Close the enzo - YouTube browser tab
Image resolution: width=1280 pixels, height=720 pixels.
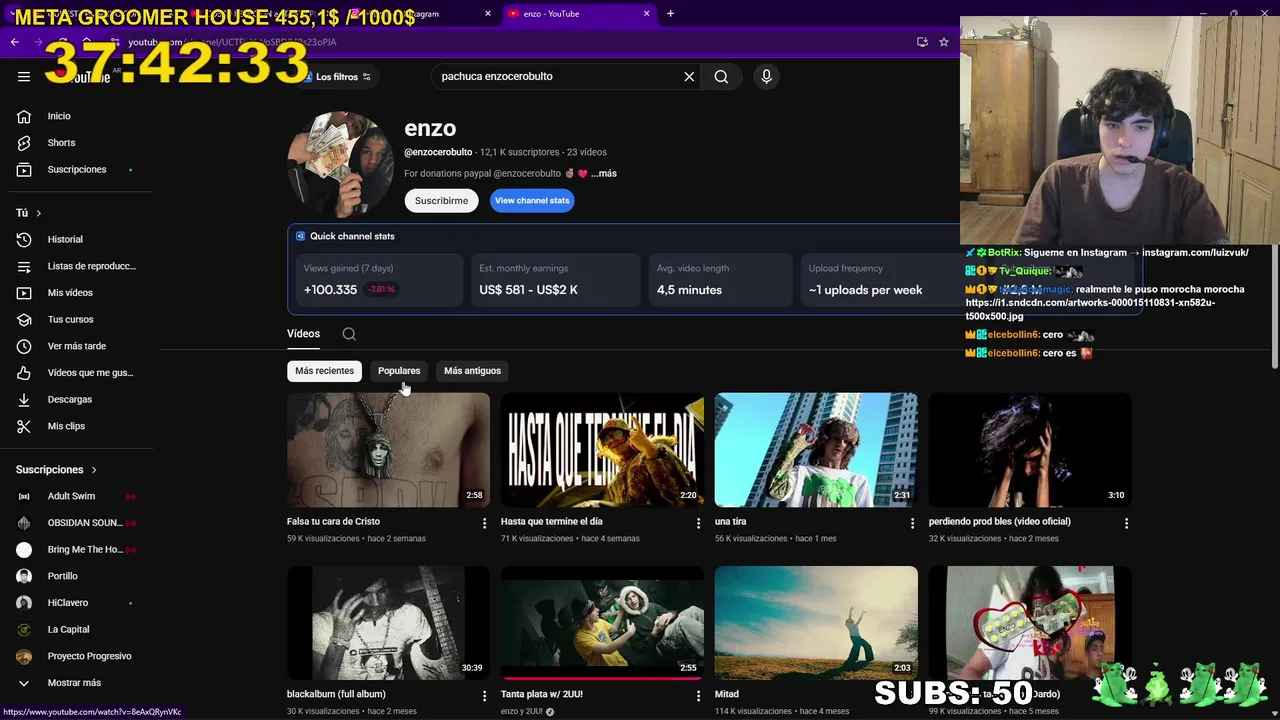click(x=647, y=14)
